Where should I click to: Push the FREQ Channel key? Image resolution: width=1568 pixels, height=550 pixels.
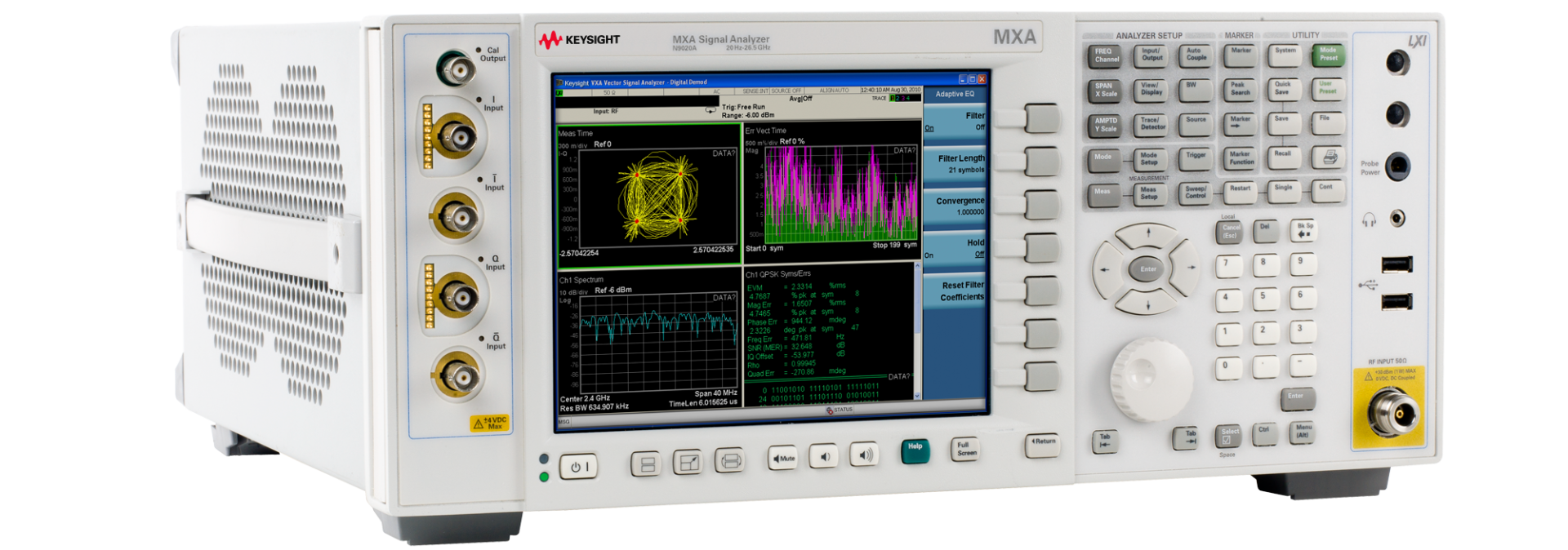coord(1105,55)
